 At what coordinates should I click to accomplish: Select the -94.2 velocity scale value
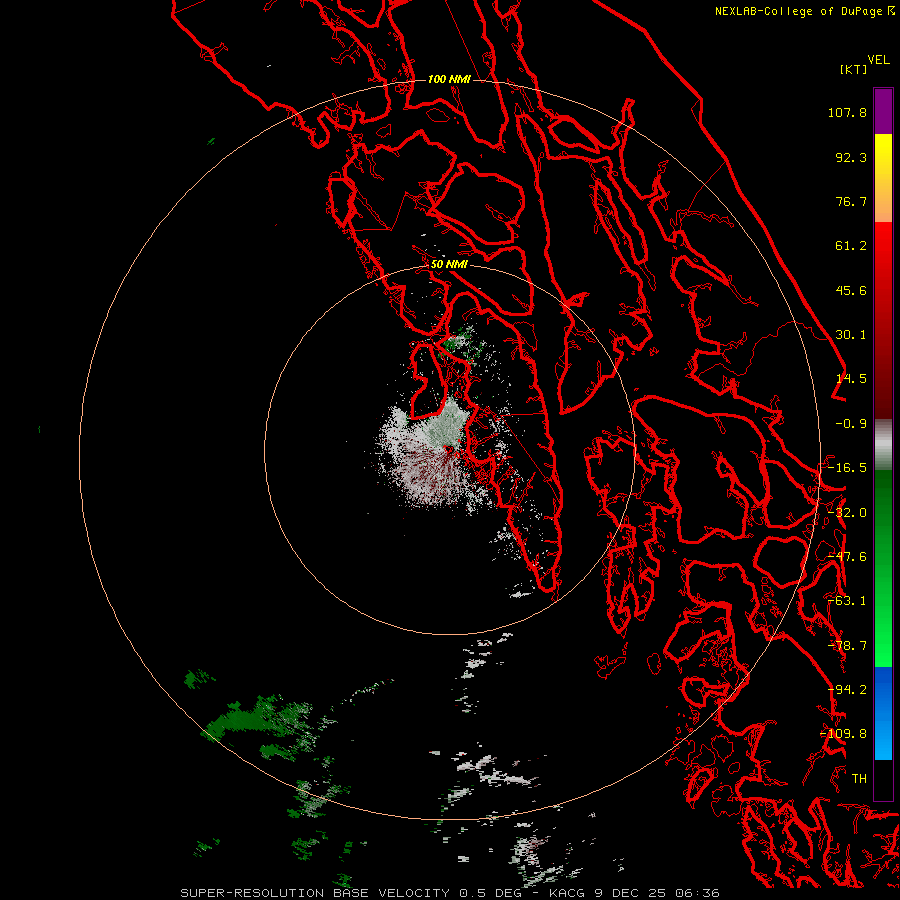click(x=847, y=690)
